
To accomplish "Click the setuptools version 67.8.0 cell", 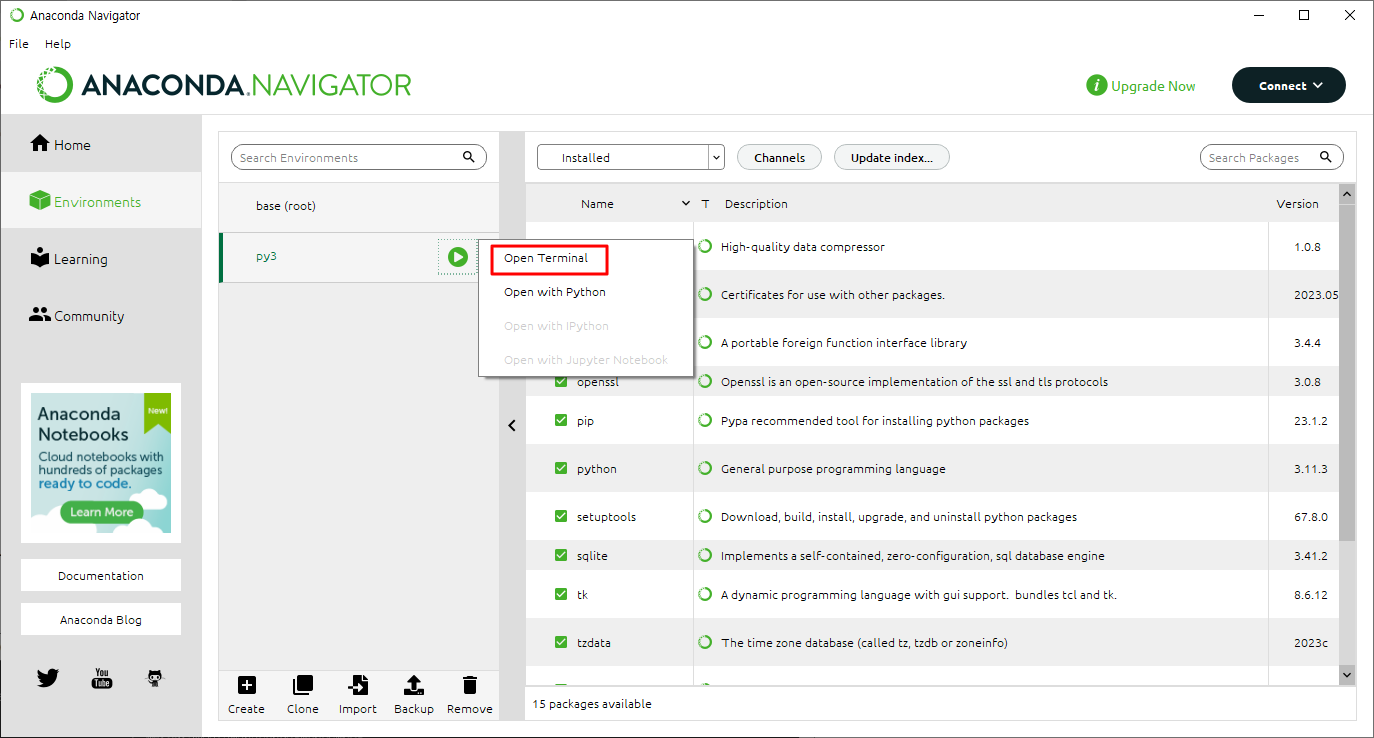I will pyautogui.click(x=1310, y=517).
